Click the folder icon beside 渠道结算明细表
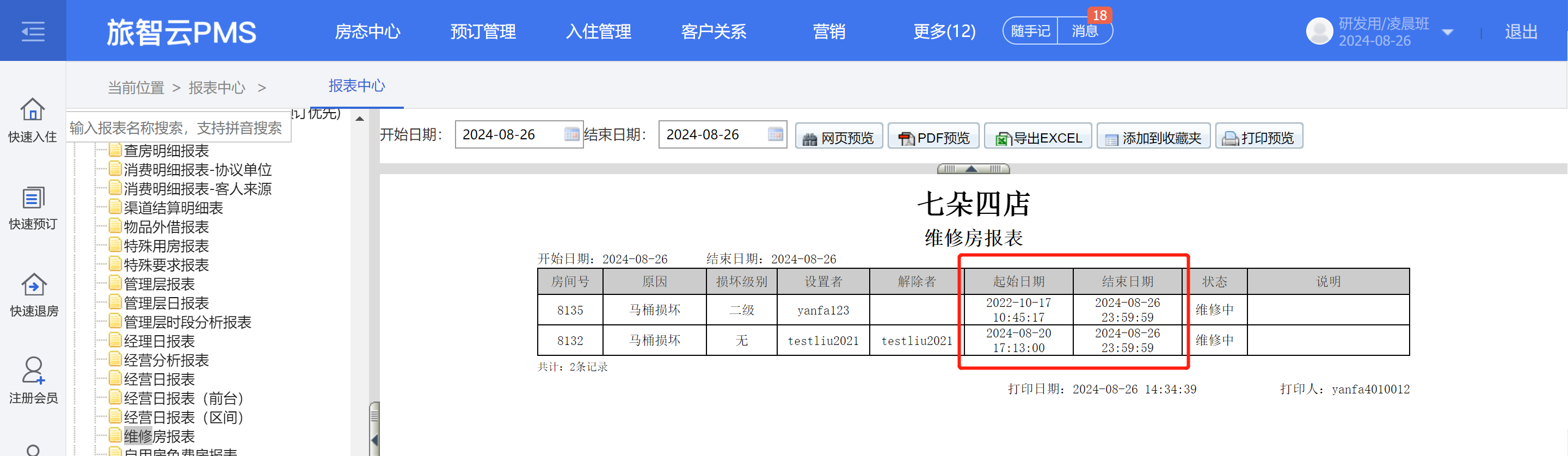1568x456 pixels. tap(115, 206)
